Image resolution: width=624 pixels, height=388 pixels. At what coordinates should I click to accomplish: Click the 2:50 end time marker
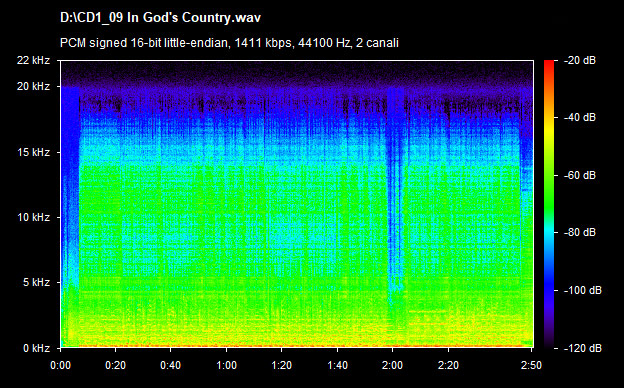[532, 365]
